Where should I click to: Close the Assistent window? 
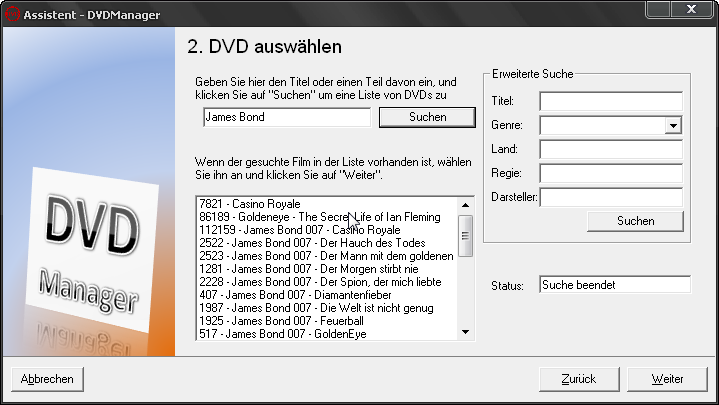click(691, 9)
